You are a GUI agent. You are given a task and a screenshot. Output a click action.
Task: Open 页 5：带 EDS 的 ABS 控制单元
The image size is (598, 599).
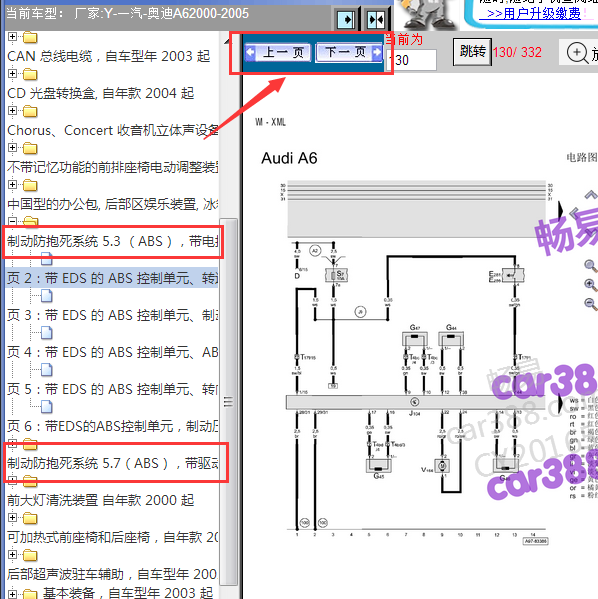point(113,389)
